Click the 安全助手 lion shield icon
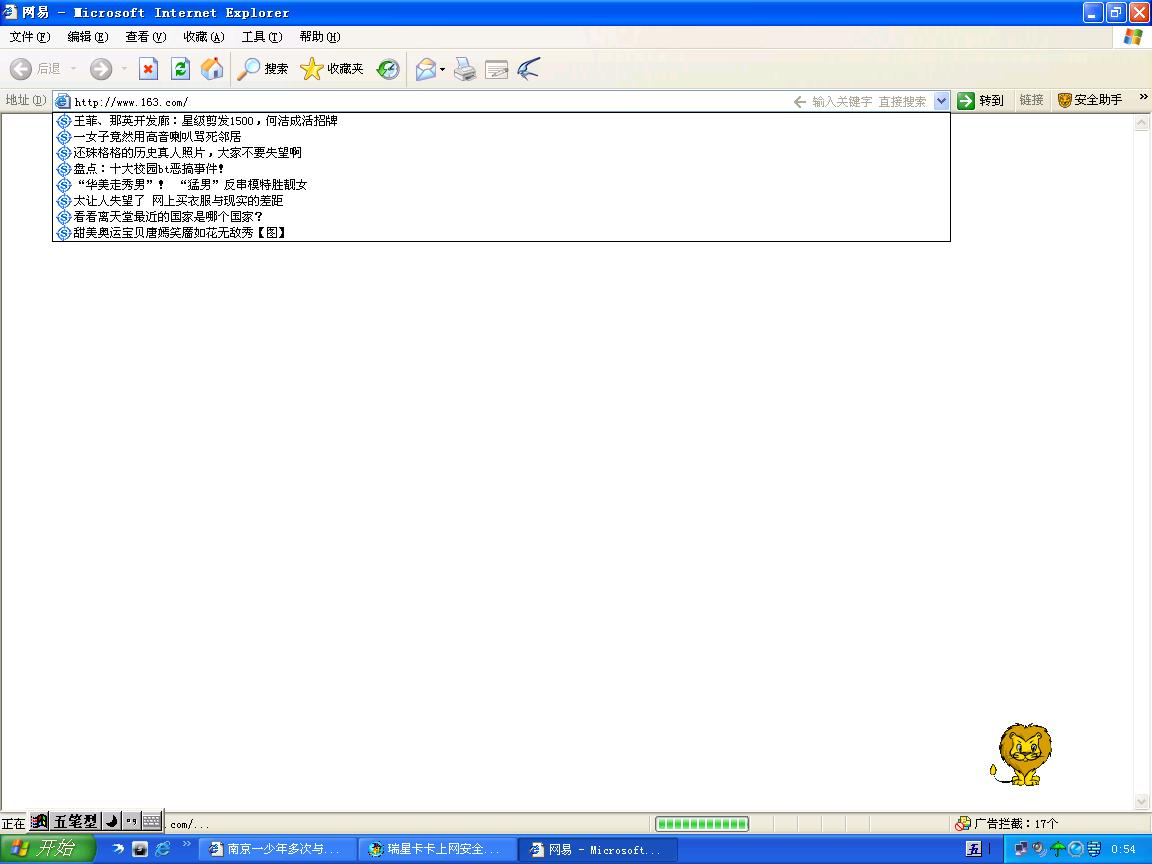 click(x=1064, y=100)
